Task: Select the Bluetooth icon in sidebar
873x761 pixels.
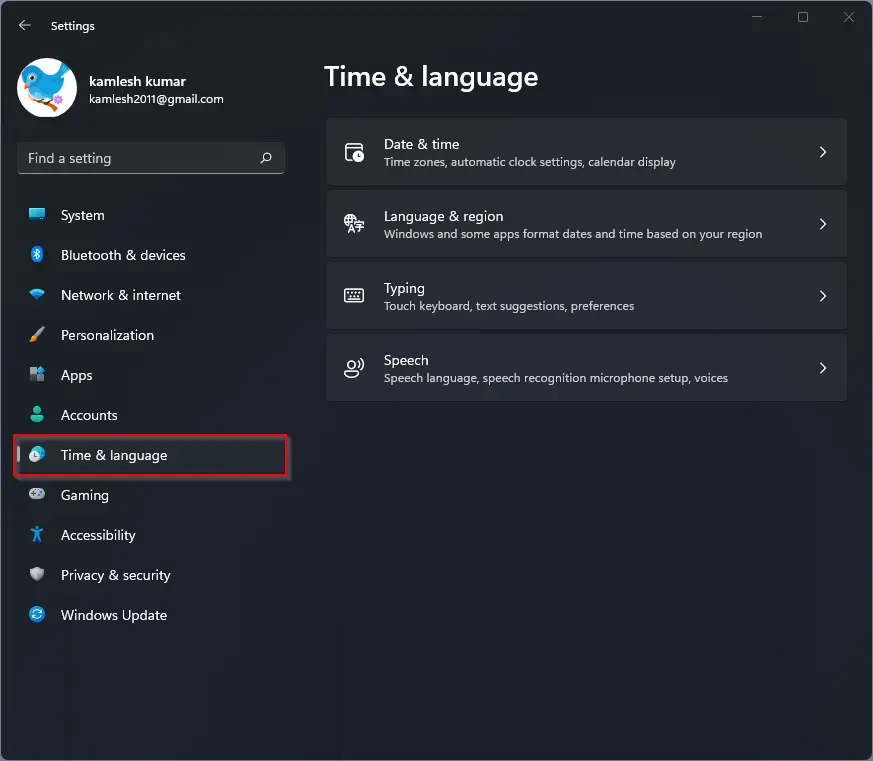Action: pyautogui.click(x=37, y=254)
